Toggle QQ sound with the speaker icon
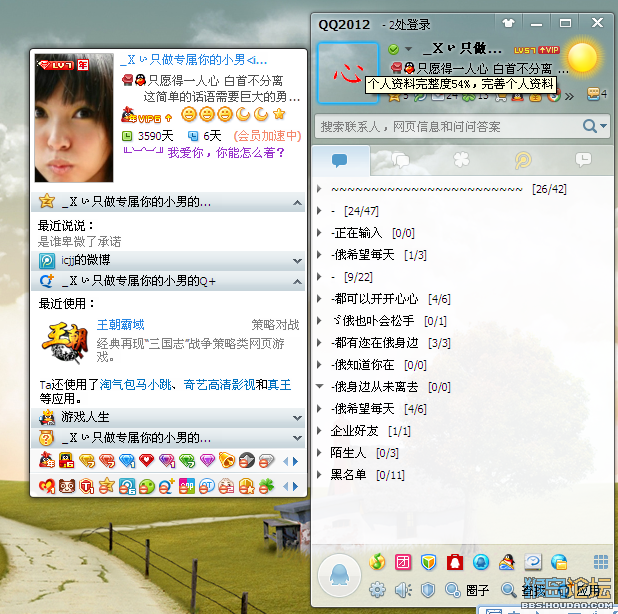Image resolution: width=618 pixels, height=614 pixels. (x=403, y=590)
